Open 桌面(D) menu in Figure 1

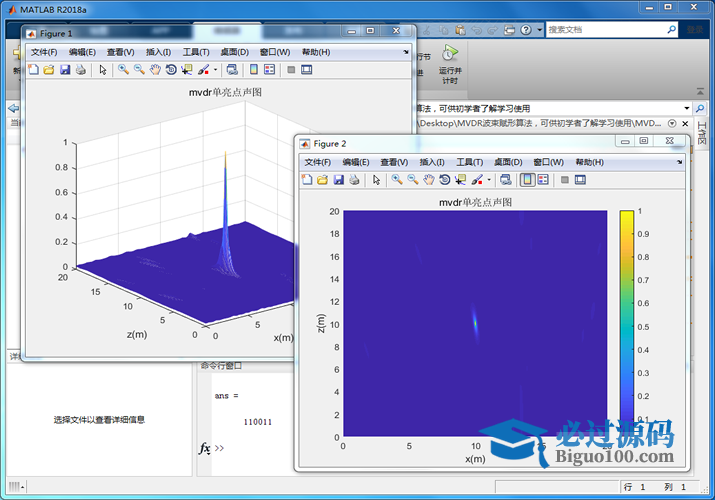click(235, 52)
